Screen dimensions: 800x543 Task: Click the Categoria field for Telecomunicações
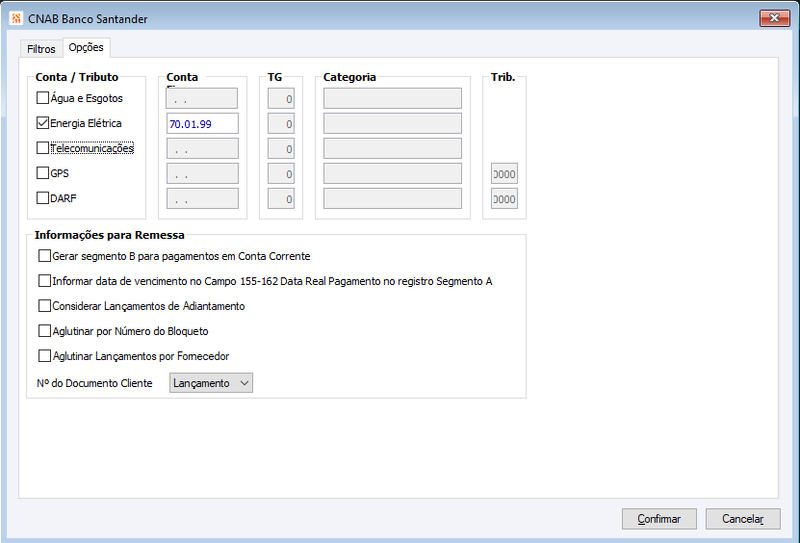392,149
